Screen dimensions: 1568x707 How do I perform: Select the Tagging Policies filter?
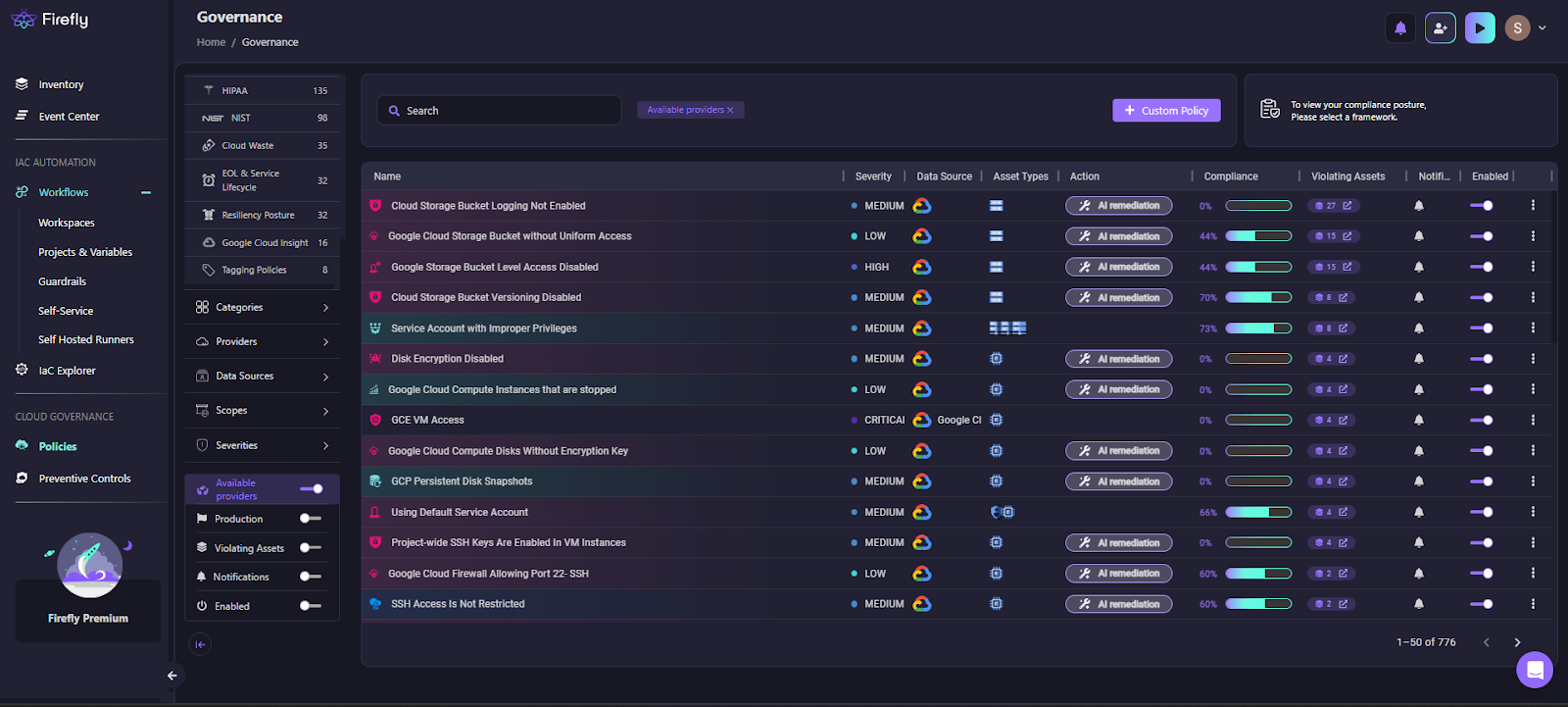(x=263, y=270)
